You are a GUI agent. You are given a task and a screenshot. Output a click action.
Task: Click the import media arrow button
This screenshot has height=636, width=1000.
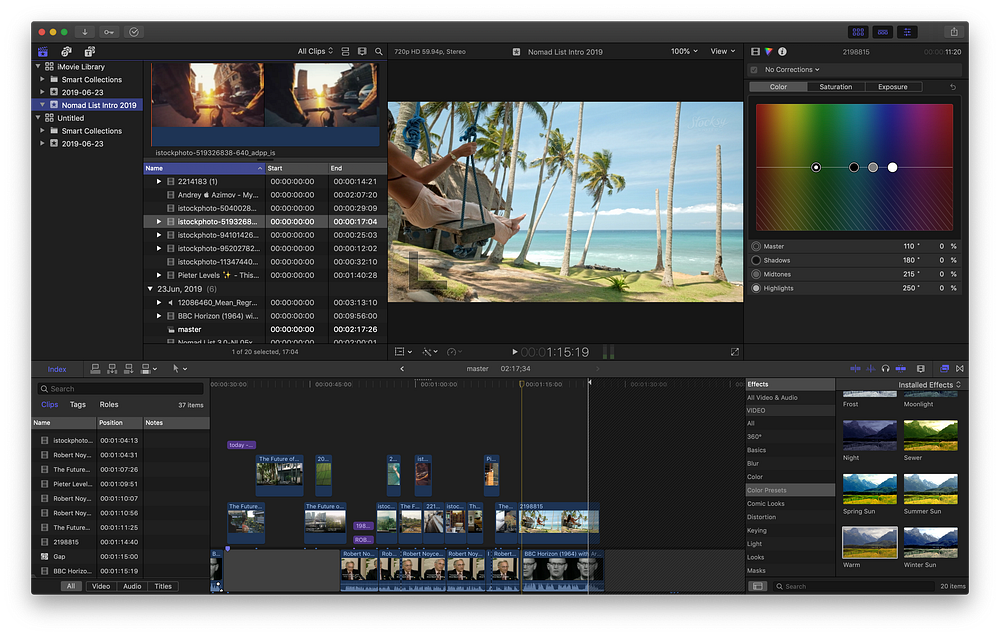[83, 32]
